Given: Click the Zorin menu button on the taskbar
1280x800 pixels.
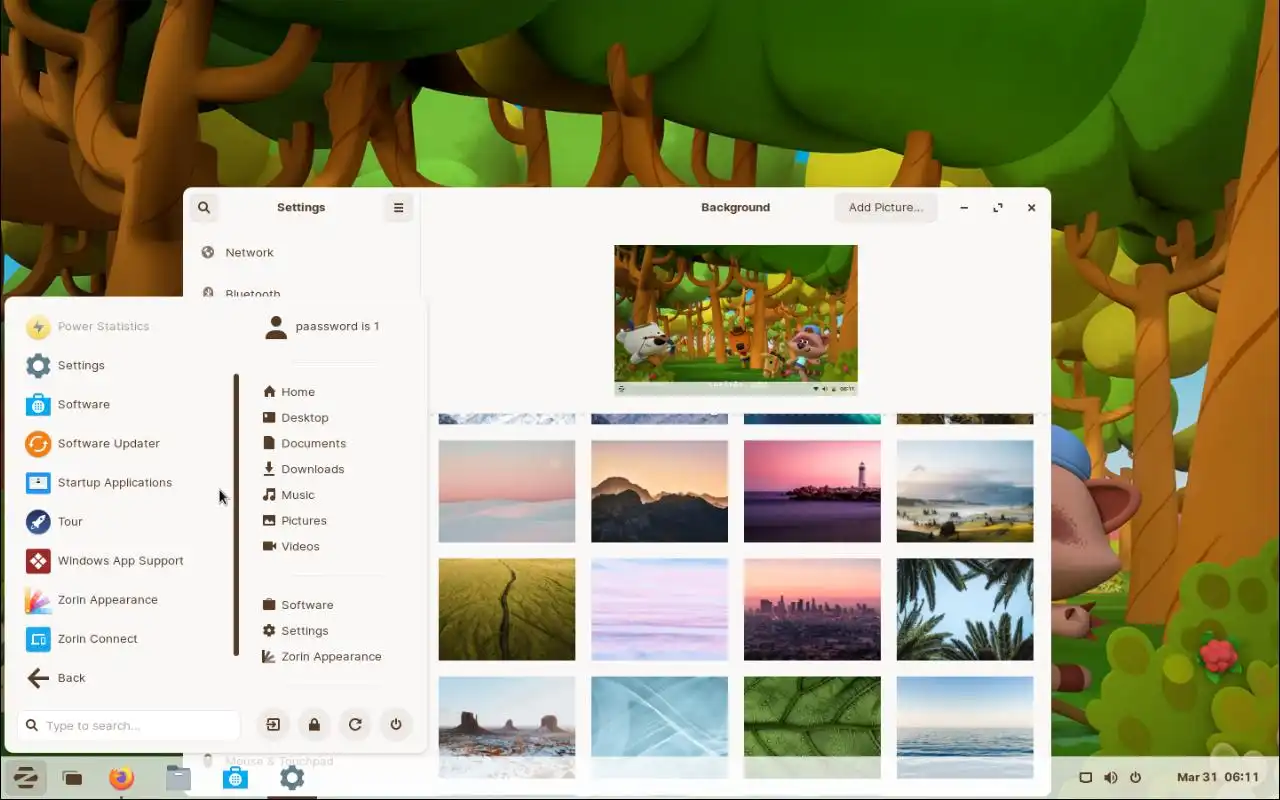Looking at the screenshot, I should pyautogui.click(x=25, y=777).
